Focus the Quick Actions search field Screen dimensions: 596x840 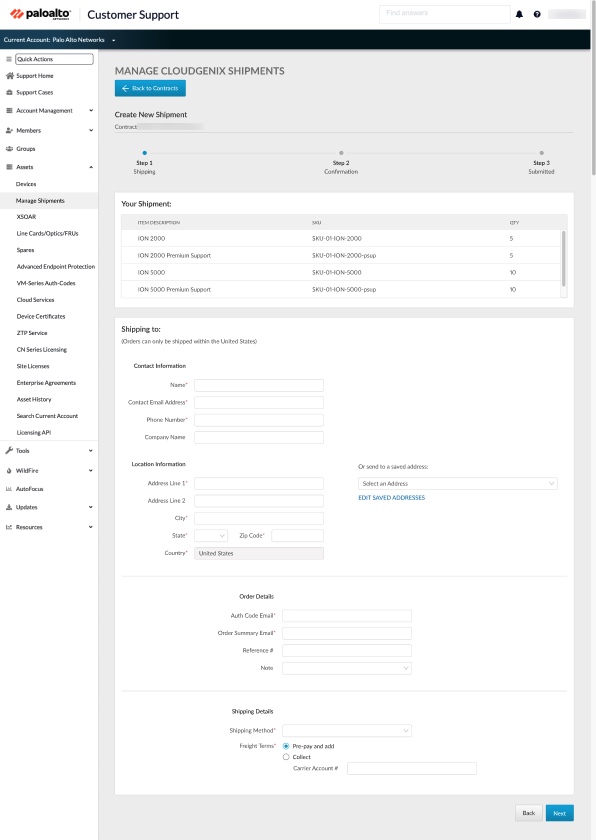click(x=54, y=59)
